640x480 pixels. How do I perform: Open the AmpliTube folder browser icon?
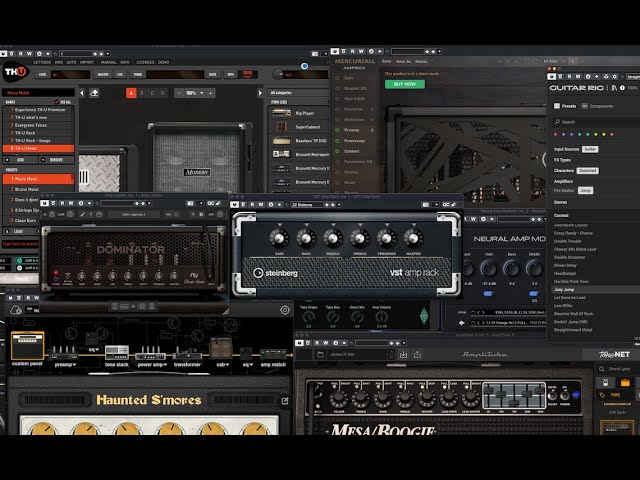(x=320, y=354)
